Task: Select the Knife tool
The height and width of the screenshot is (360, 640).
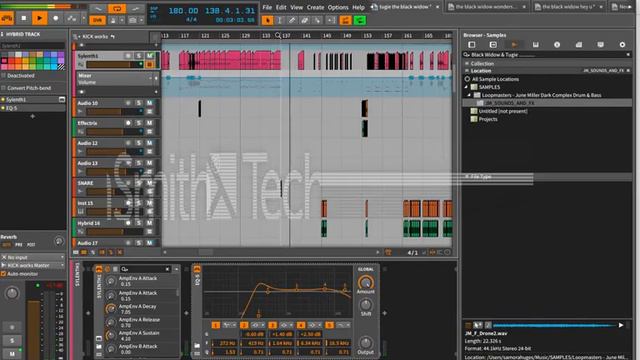Action: (x=317, y=20)
